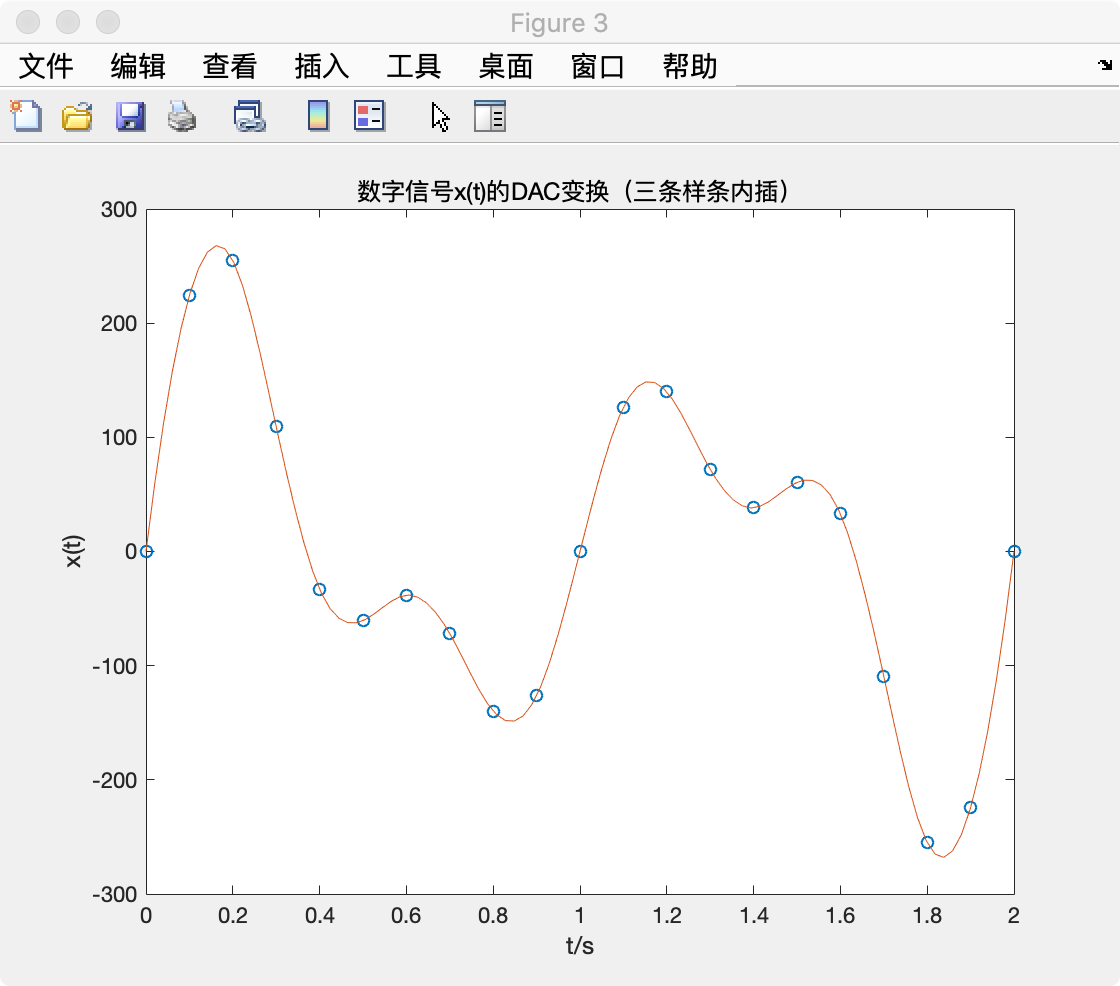This screenshot has width=1120, height=986.
Task: Click x-axis tick label 0.4
Action: pyautogui.click(x=319, y=915)
